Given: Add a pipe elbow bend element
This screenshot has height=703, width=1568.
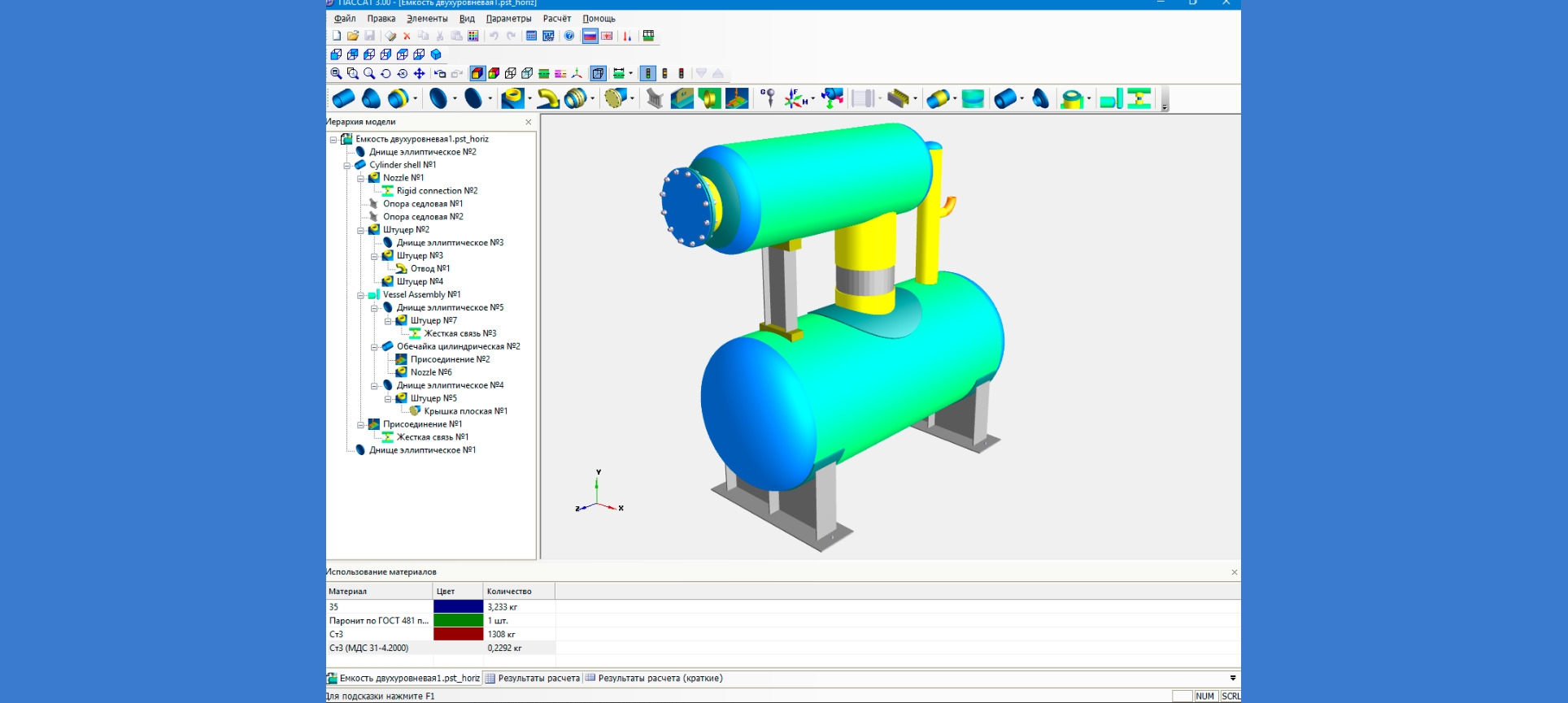Looking at the screenshot, I should pyautogui.click(x=548, y=99).
